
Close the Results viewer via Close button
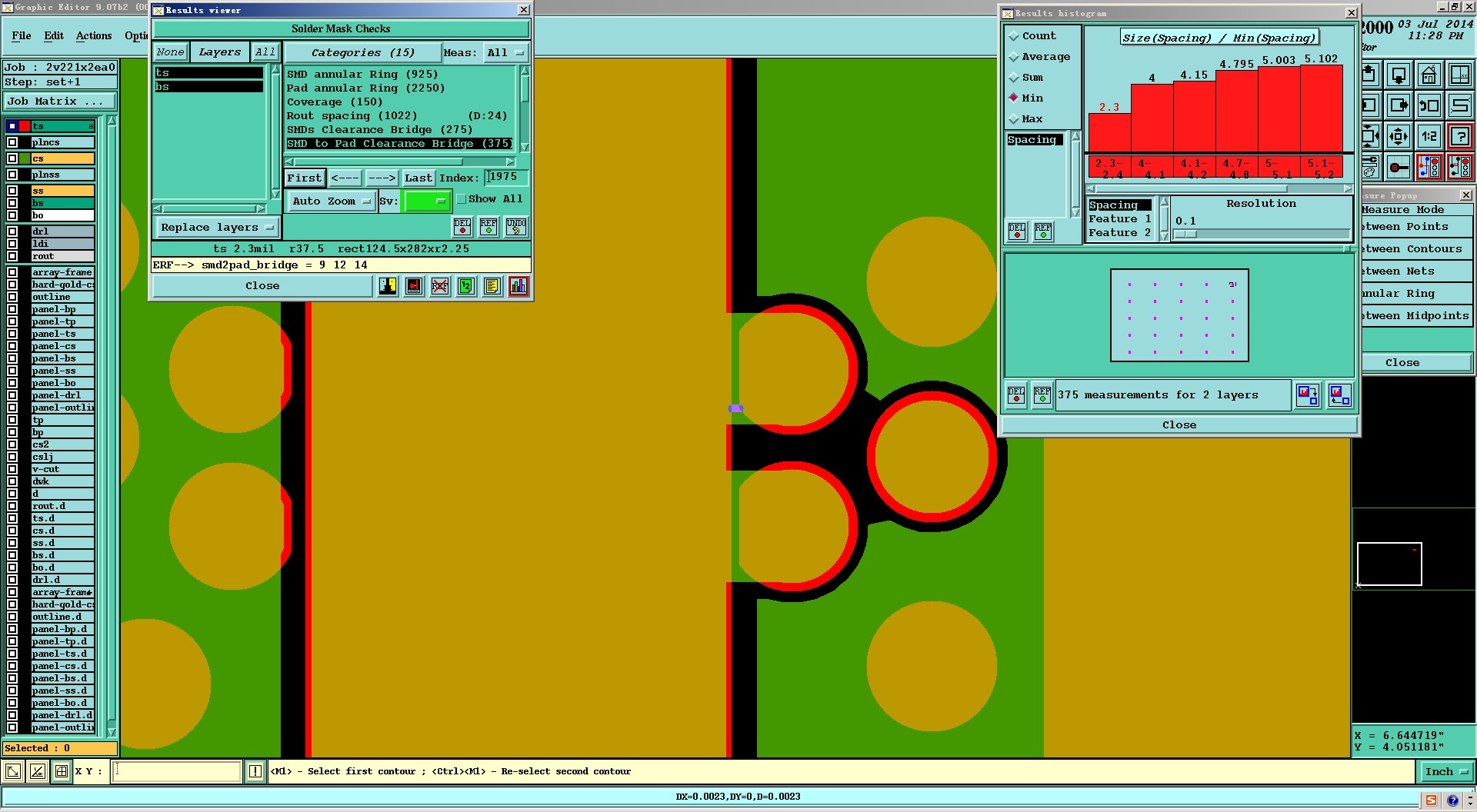click(262, 286)
